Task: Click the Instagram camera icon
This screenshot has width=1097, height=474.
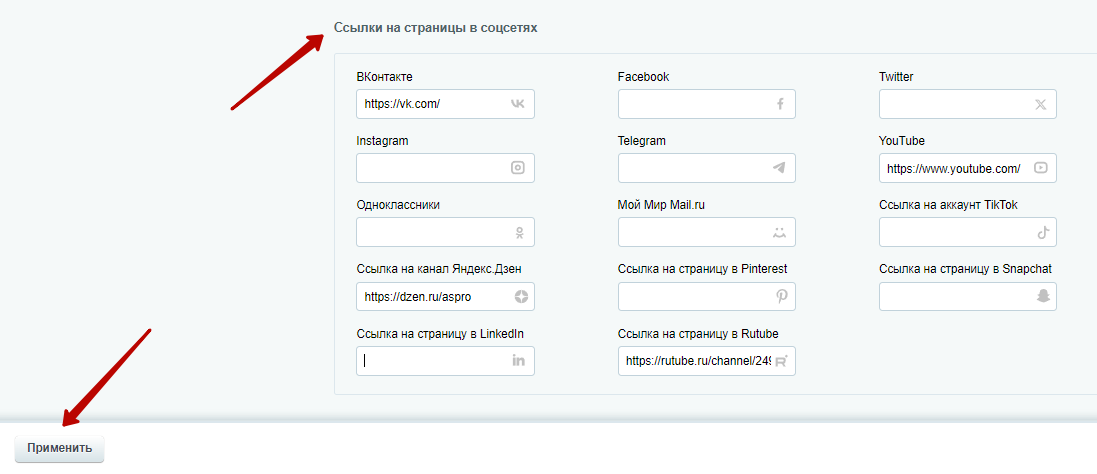Action: (x=518, y=168)
